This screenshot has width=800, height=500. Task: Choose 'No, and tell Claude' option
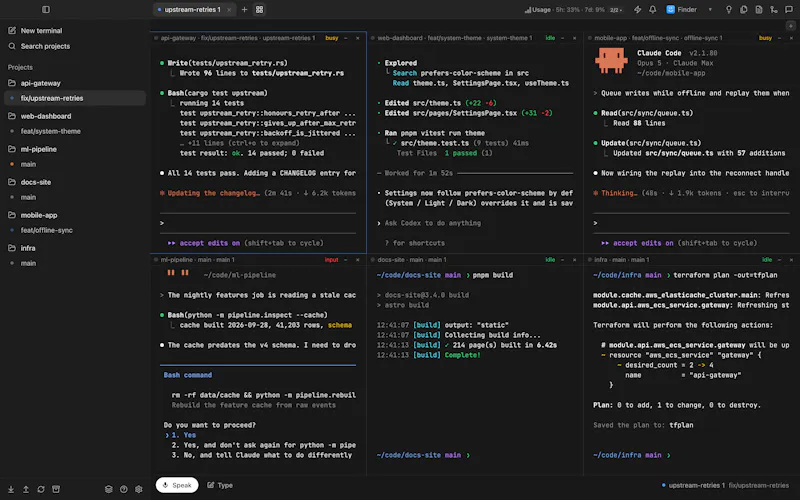pyautogui.click(x=261, y=455)
